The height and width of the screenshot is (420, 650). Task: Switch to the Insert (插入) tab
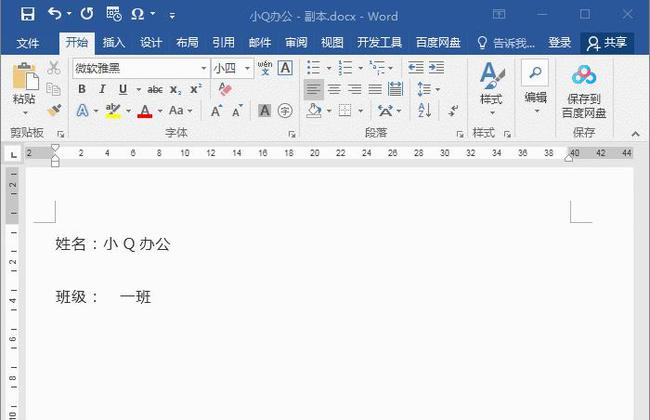click(114, 42)
